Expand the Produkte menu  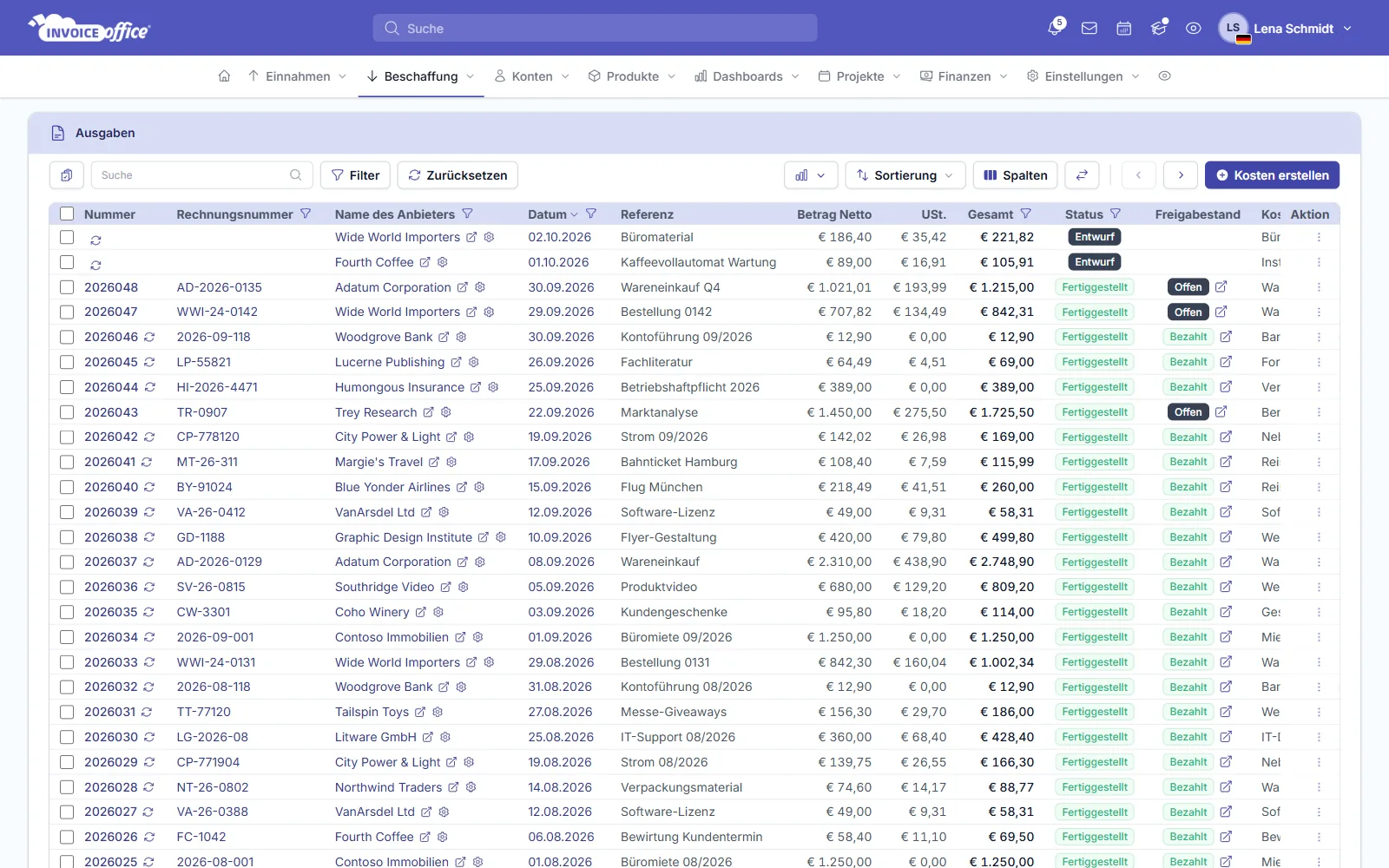point(632,76)
